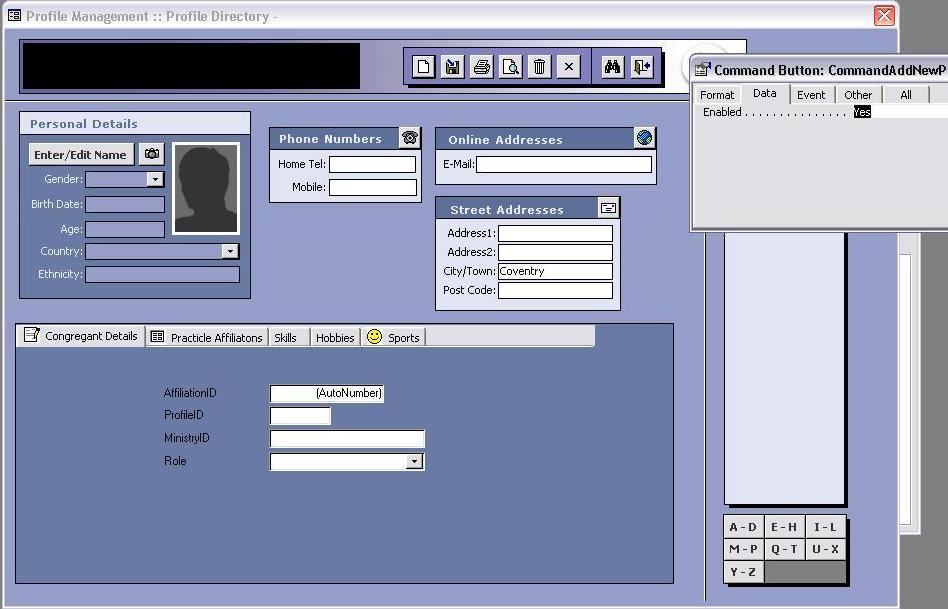Click the camera icon beside Enter/Edit Name

coord(151,154)
